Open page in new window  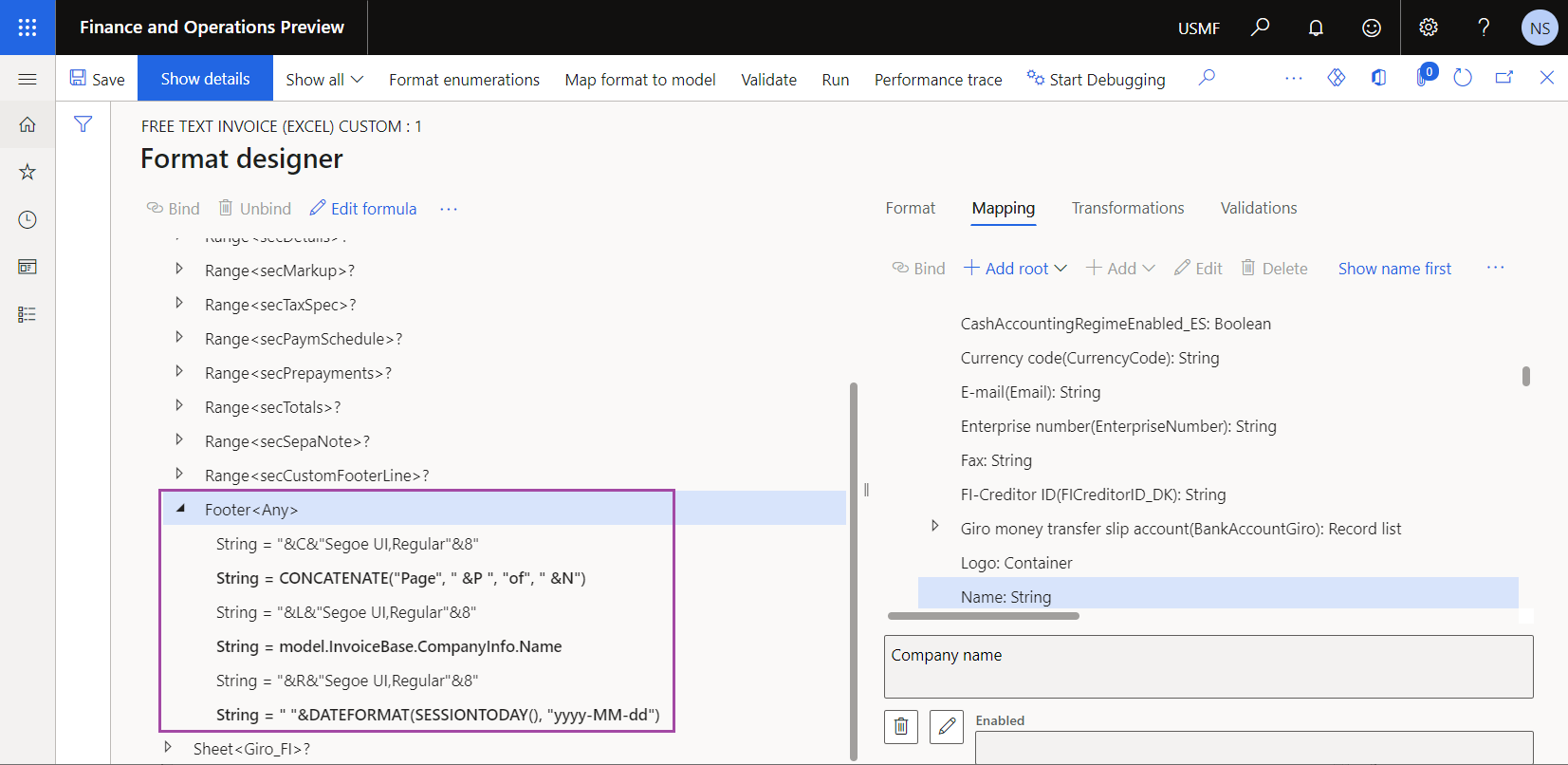[x=1504, y=78]
